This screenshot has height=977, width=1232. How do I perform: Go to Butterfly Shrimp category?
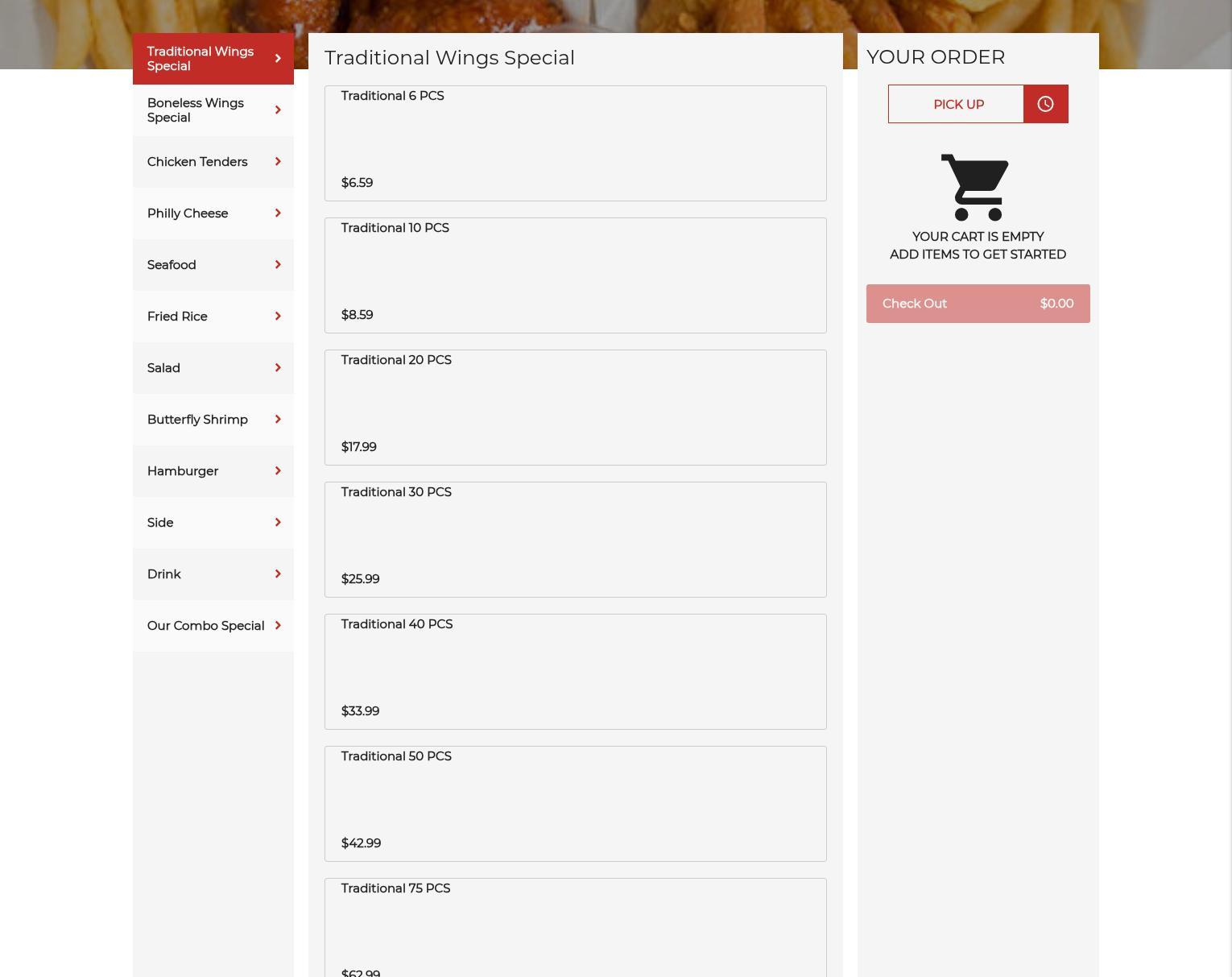213,420
